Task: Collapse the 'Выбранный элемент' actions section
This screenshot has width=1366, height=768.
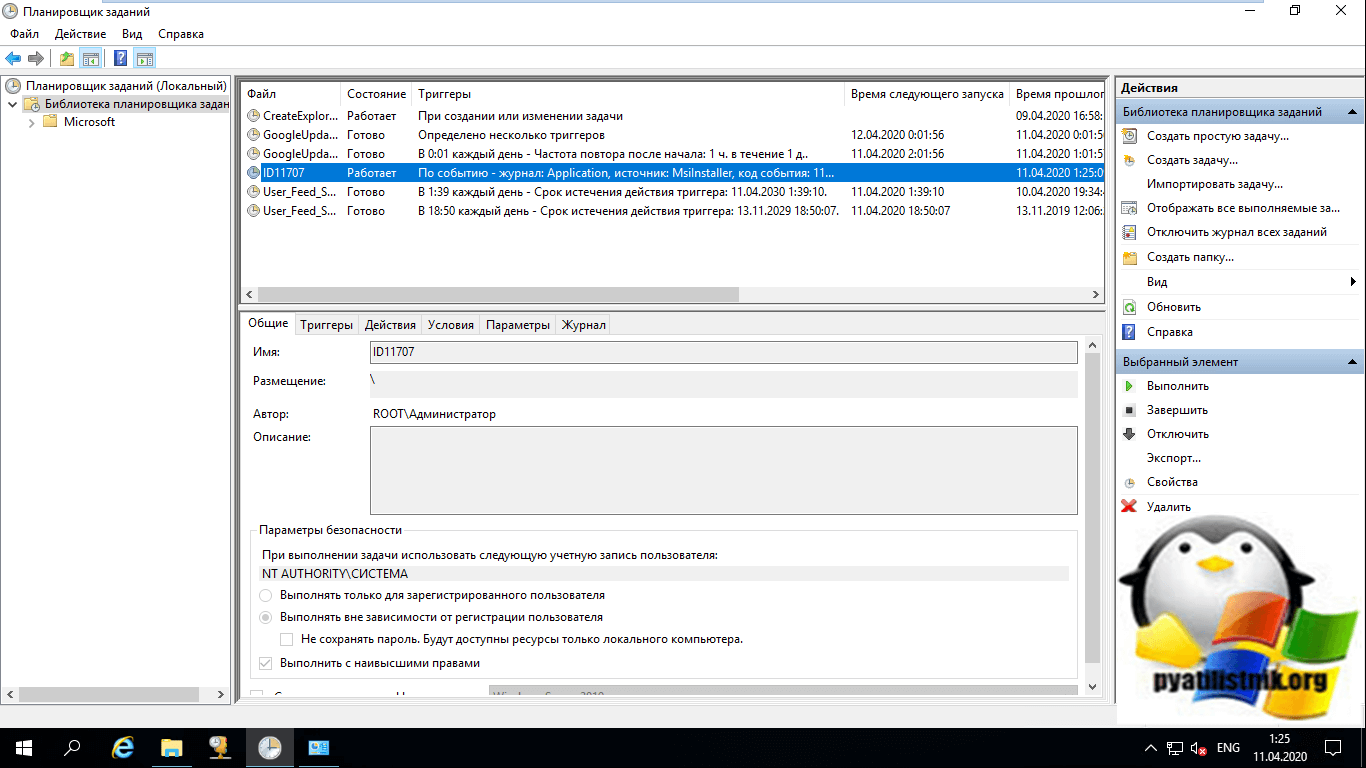Action: coord(1352,362)
